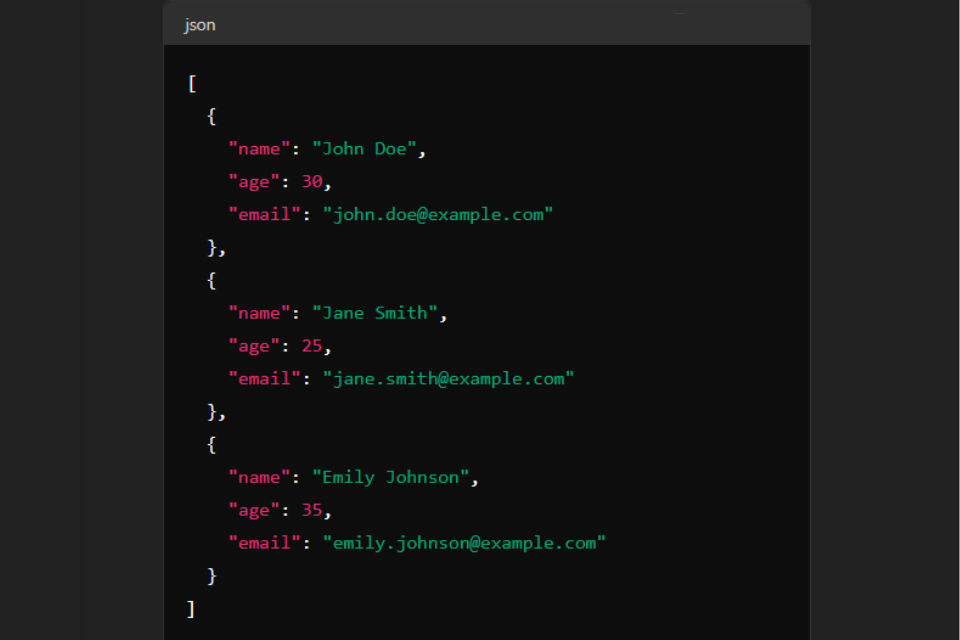Click the "Jane Smith" name value
The height and width of the screenshot is (640, 960).
click(375, 313)
